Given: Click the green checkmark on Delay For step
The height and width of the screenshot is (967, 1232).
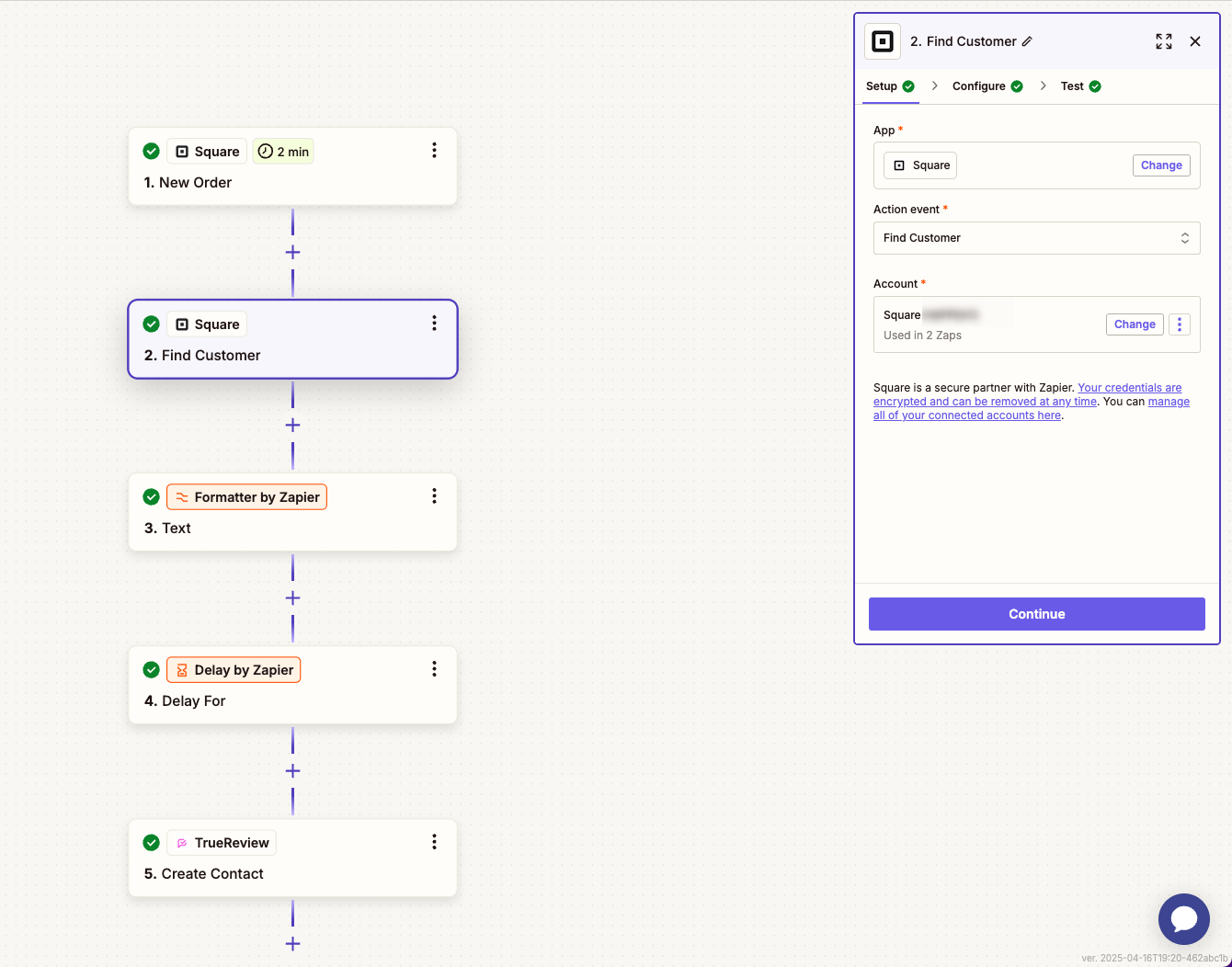Looking at the screenshot, I should tap(152, 669).
